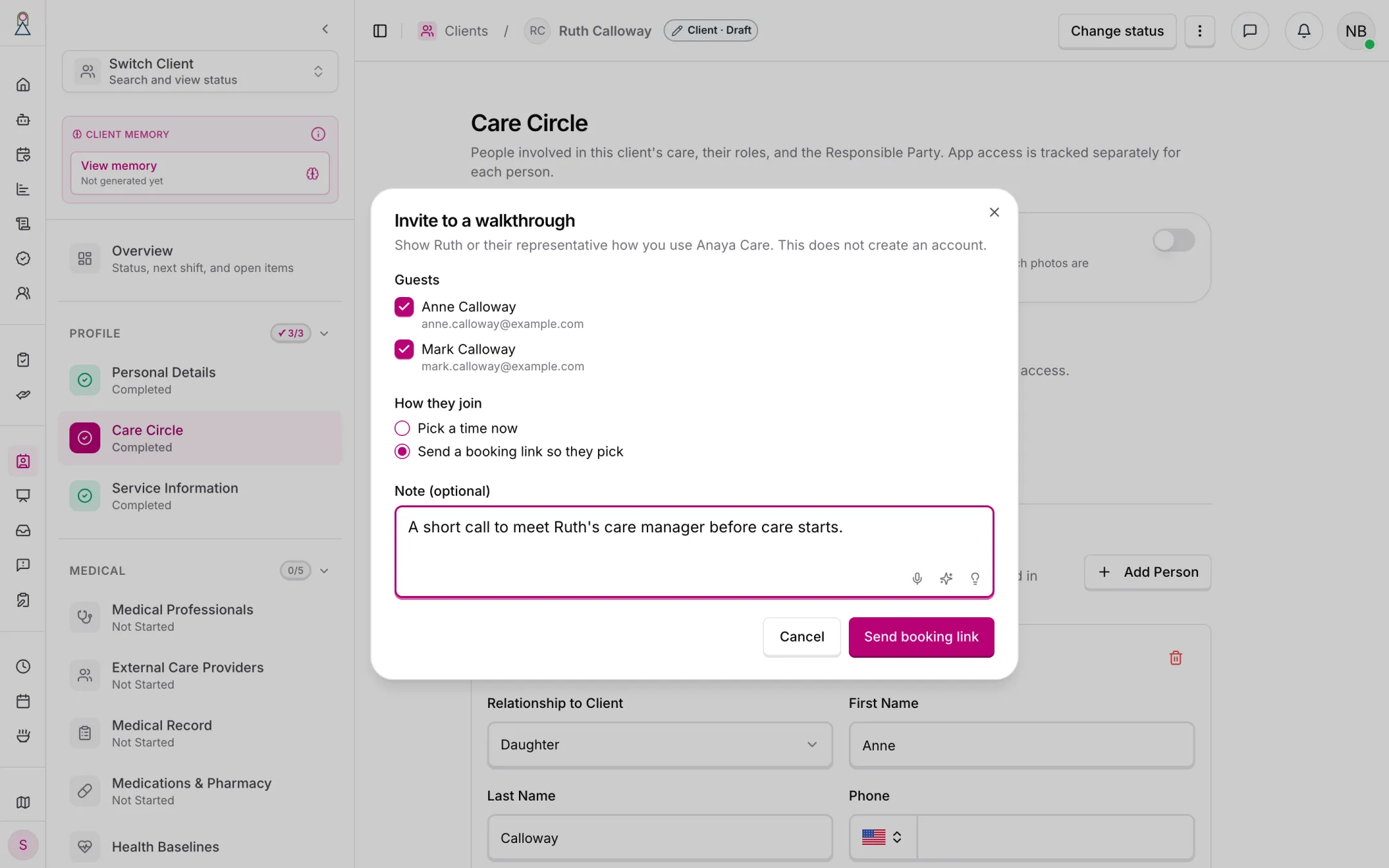
Task: Select Send a booking link so they pick
Action: point(402,451)
